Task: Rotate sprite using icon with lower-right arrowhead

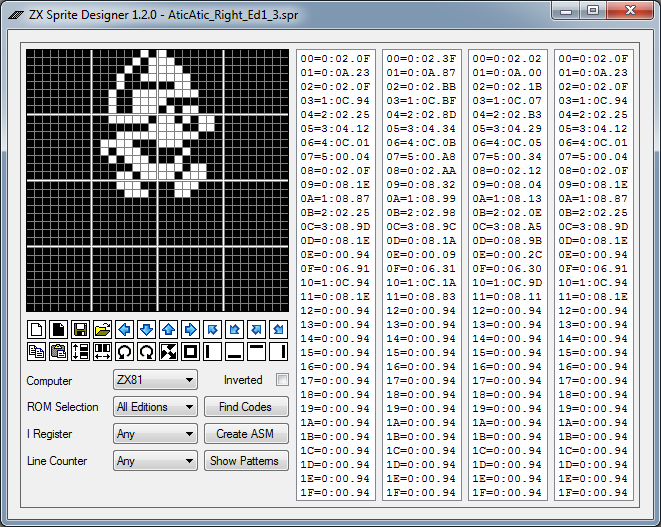Action: (x=146, y=351)
